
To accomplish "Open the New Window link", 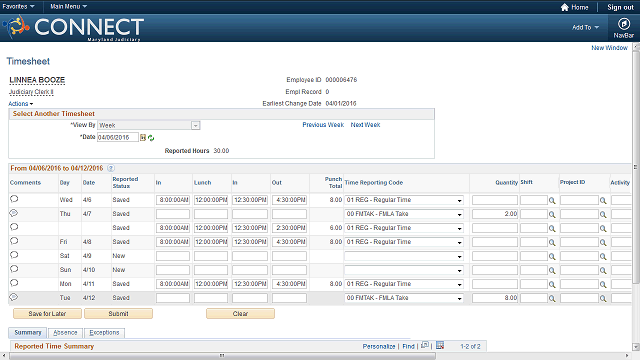I will point(609,48).
